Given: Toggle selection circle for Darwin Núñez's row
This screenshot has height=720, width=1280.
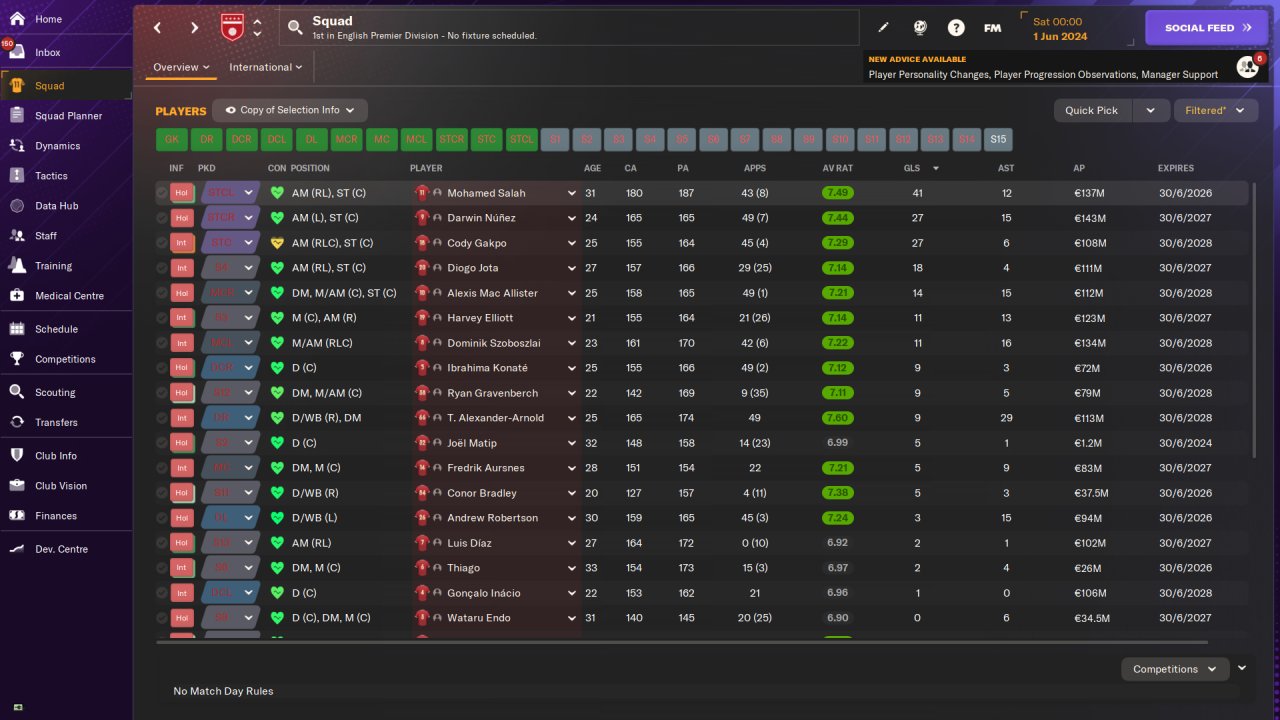Looking at the screenshot, I should (x=162, y=218).
